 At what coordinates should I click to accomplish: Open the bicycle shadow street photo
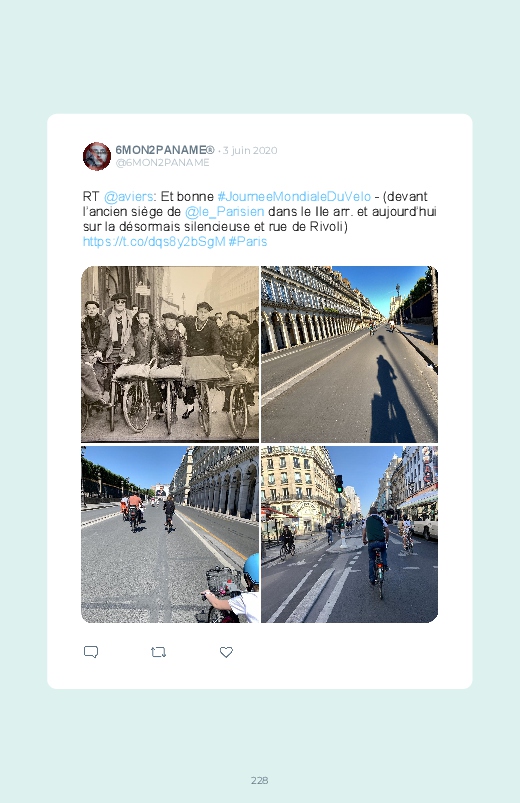(349, 354)
